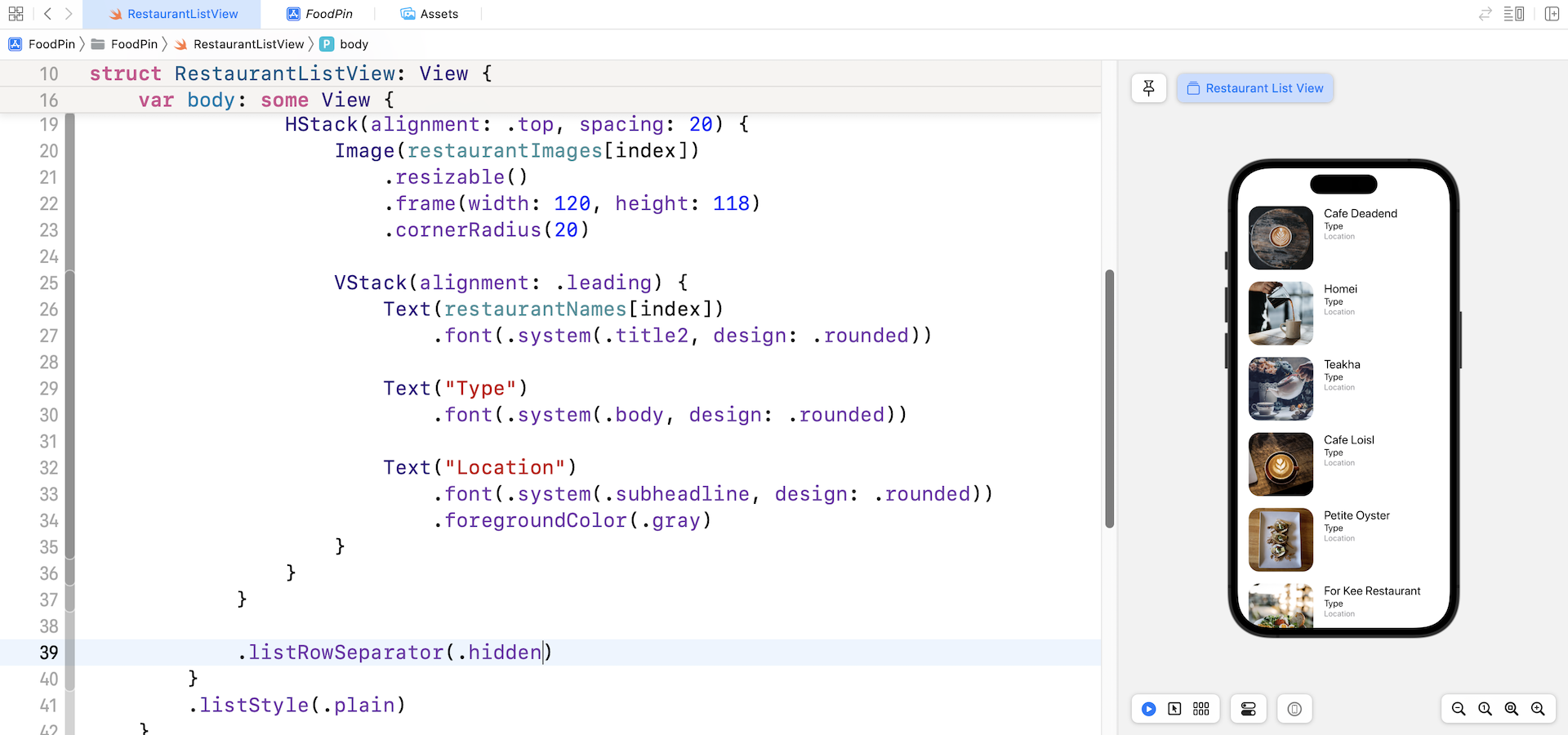
Task: Open the RestaurantListView jump bar menu
Action: [249, 44]
